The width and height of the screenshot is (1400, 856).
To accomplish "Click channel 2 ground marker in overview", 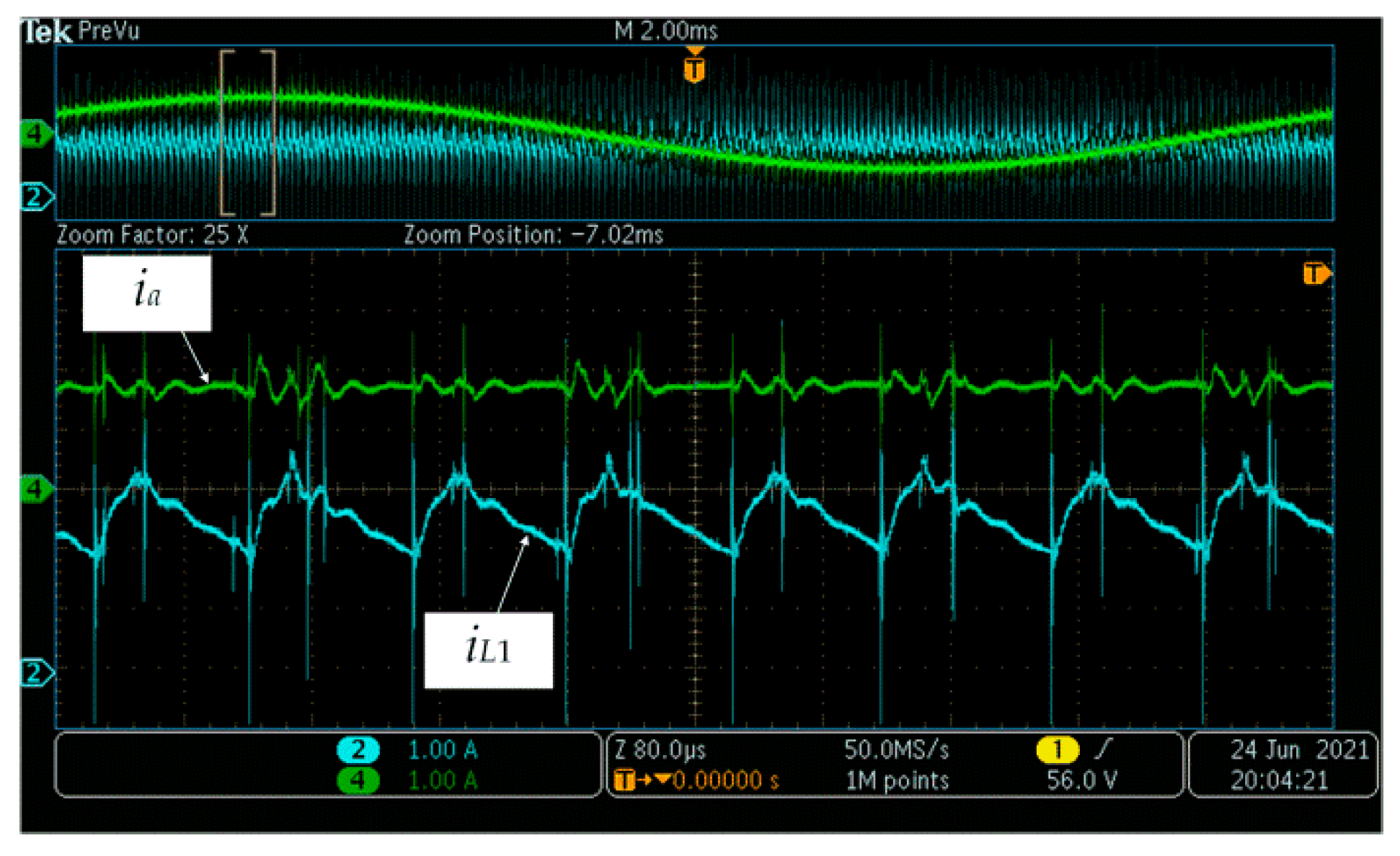I will coord(35,196).
